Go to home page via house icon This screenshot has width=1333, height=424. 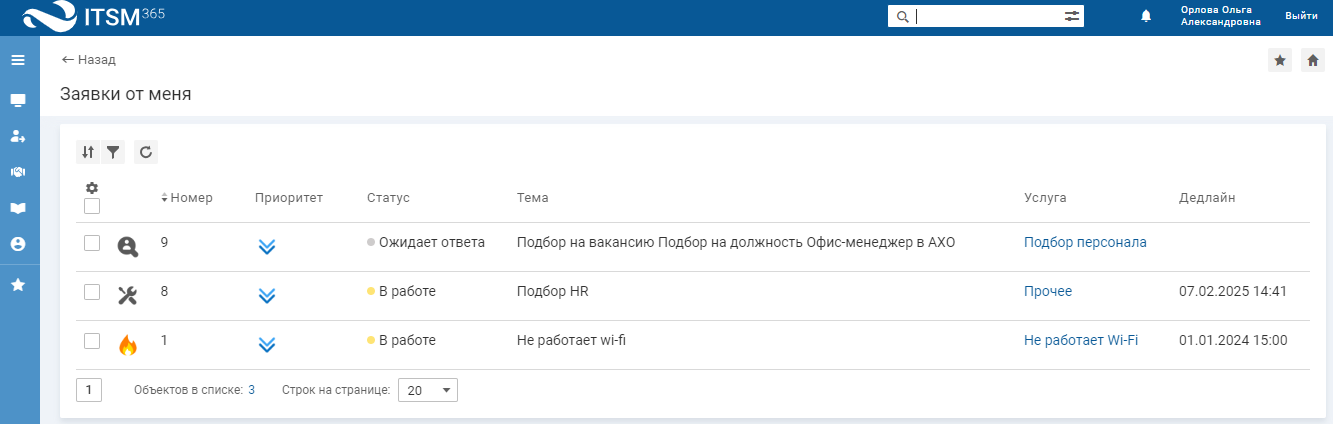coord(1313,60)
